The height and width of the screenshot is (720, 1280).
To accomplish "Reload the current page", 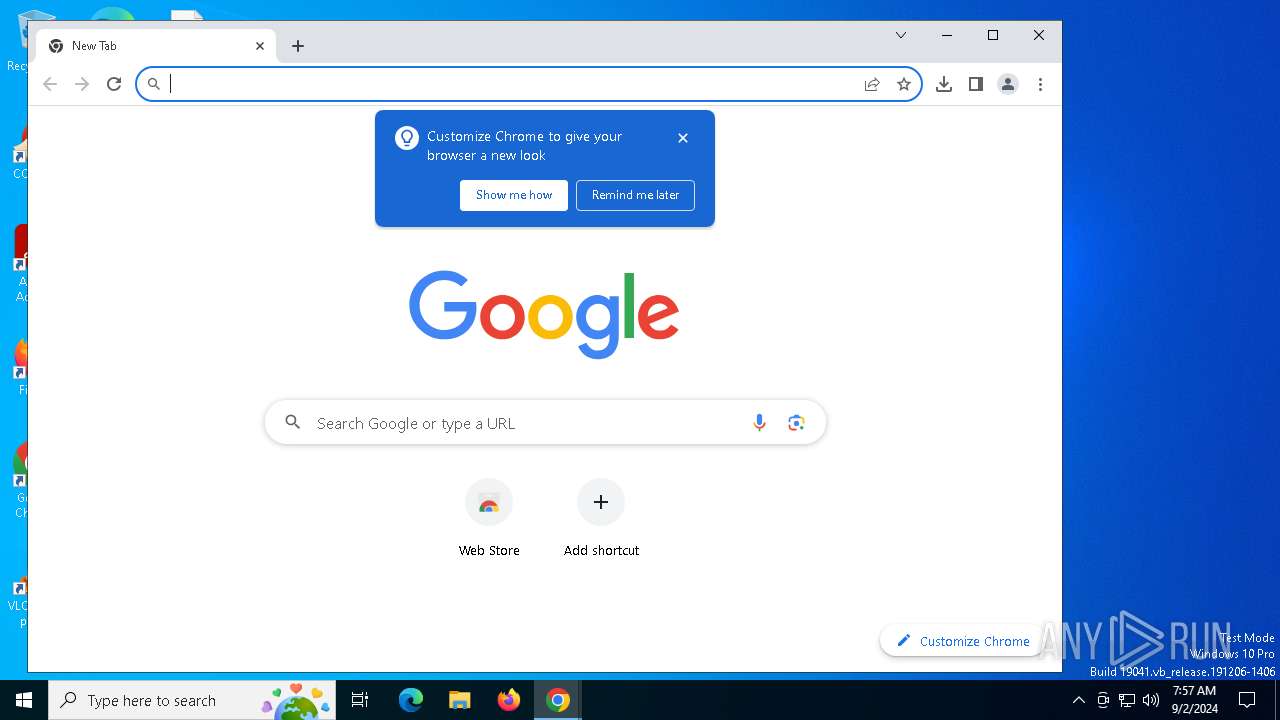I will coord(114,85).
